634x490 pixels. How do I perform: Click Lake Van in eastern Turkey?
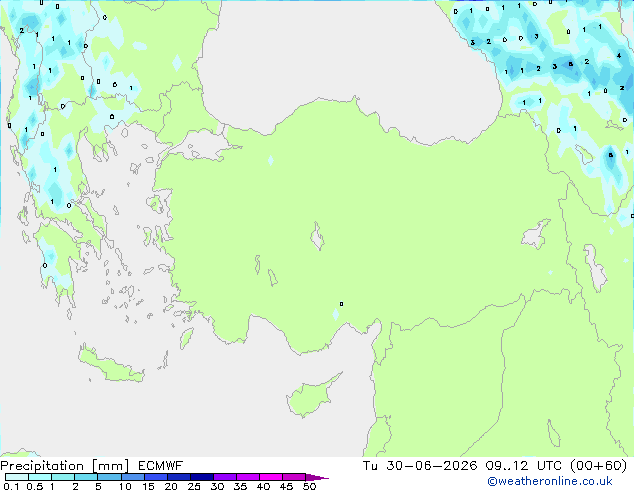pyautogui.click(x=536, y=234)
